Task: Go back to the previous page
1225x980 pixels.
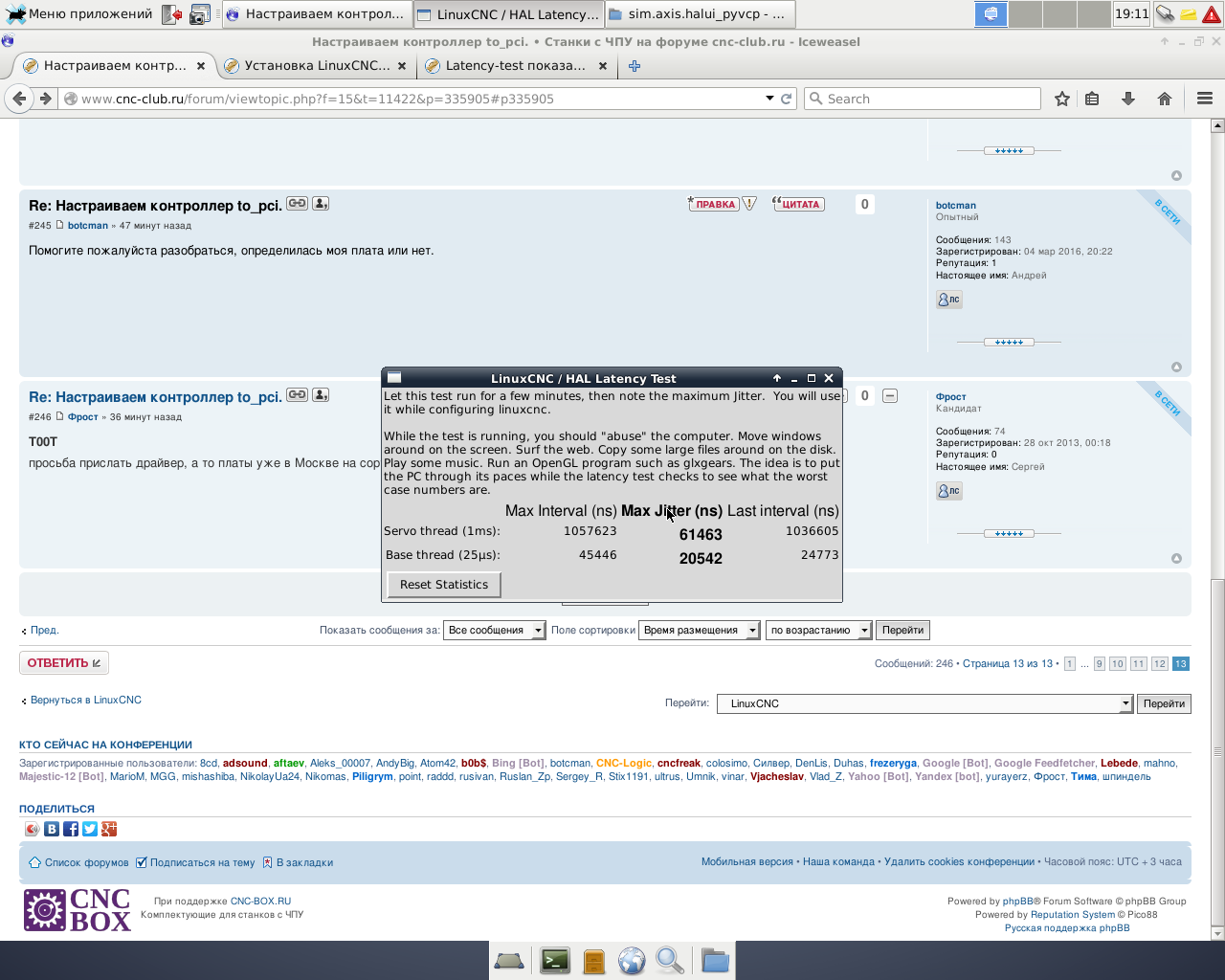Action: click(18, 99)
